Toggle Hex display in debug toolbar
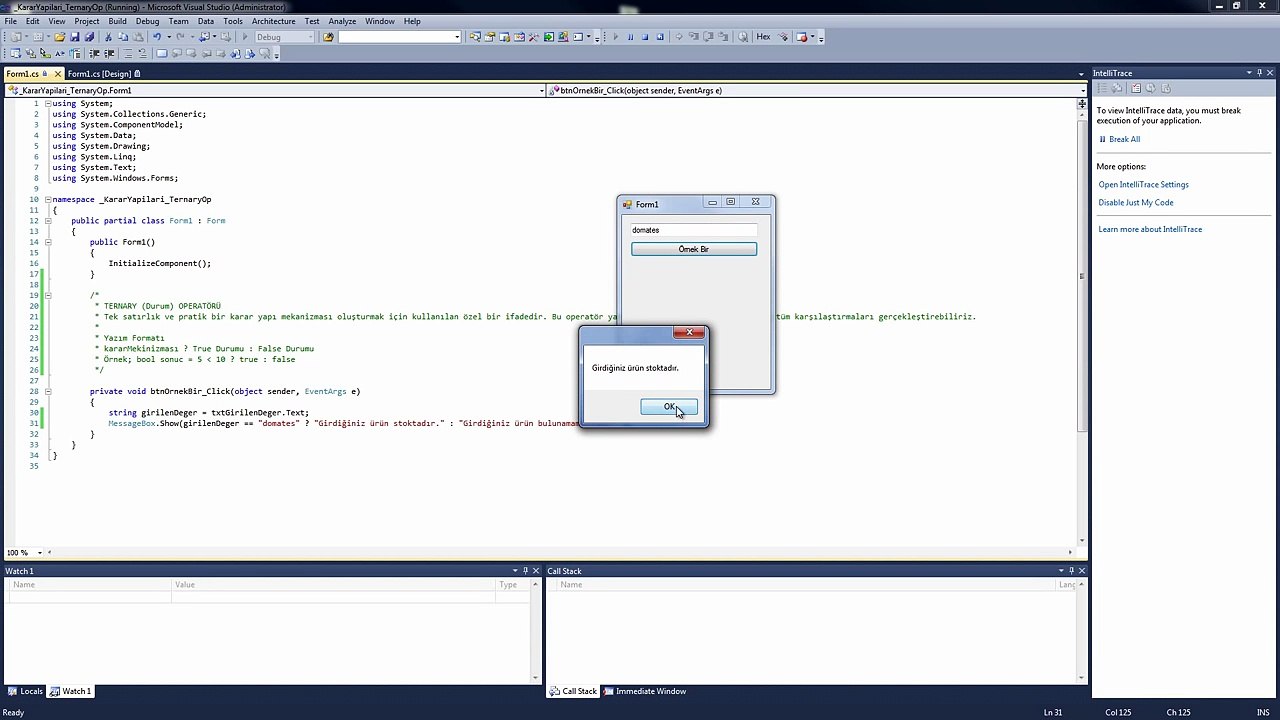 coord(763,37)
